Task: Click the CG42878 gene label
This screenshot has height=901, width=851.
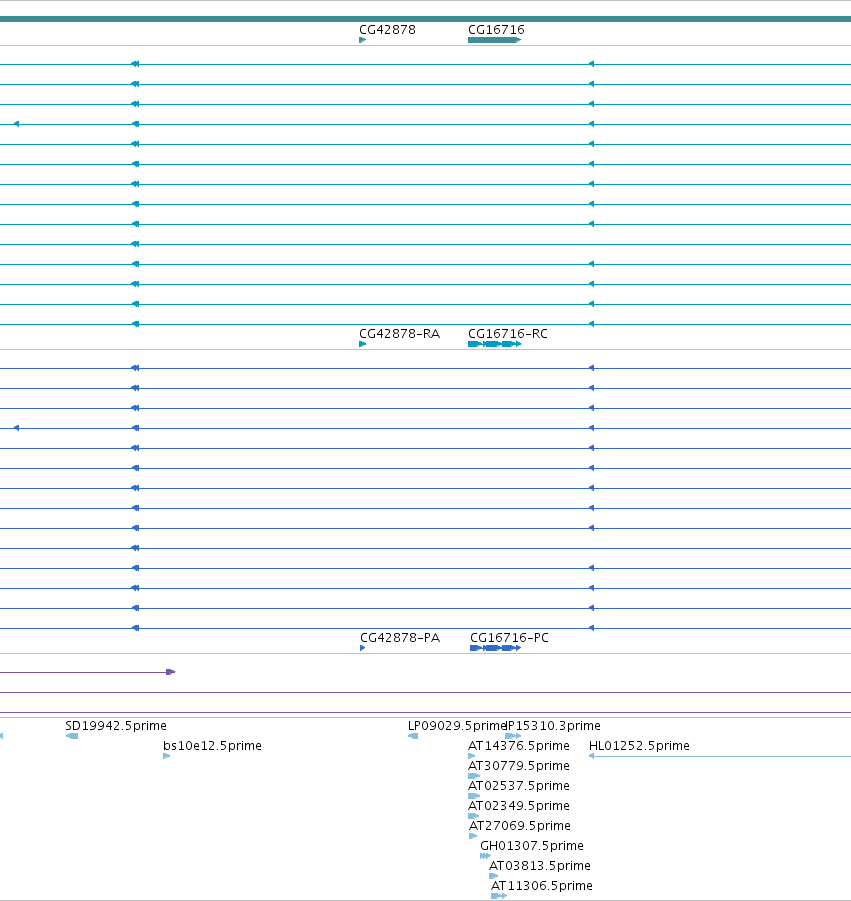Action: click(x=387, y=30)
